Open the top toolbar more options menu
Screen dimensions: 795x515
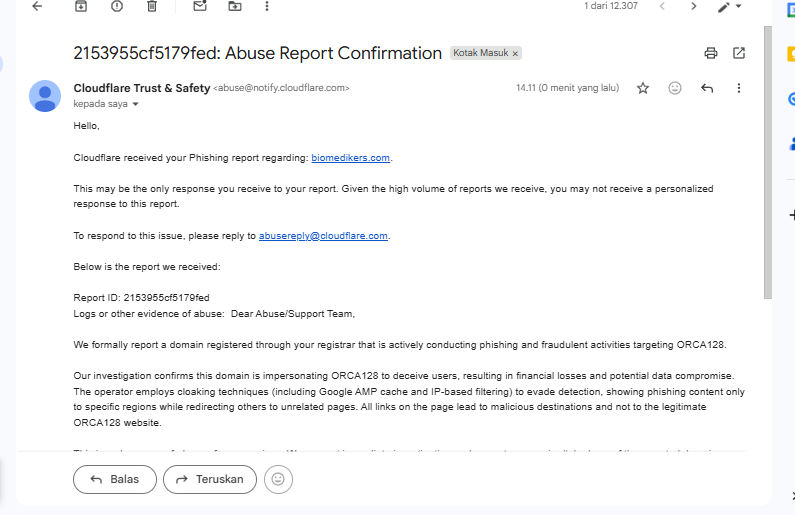267,6
